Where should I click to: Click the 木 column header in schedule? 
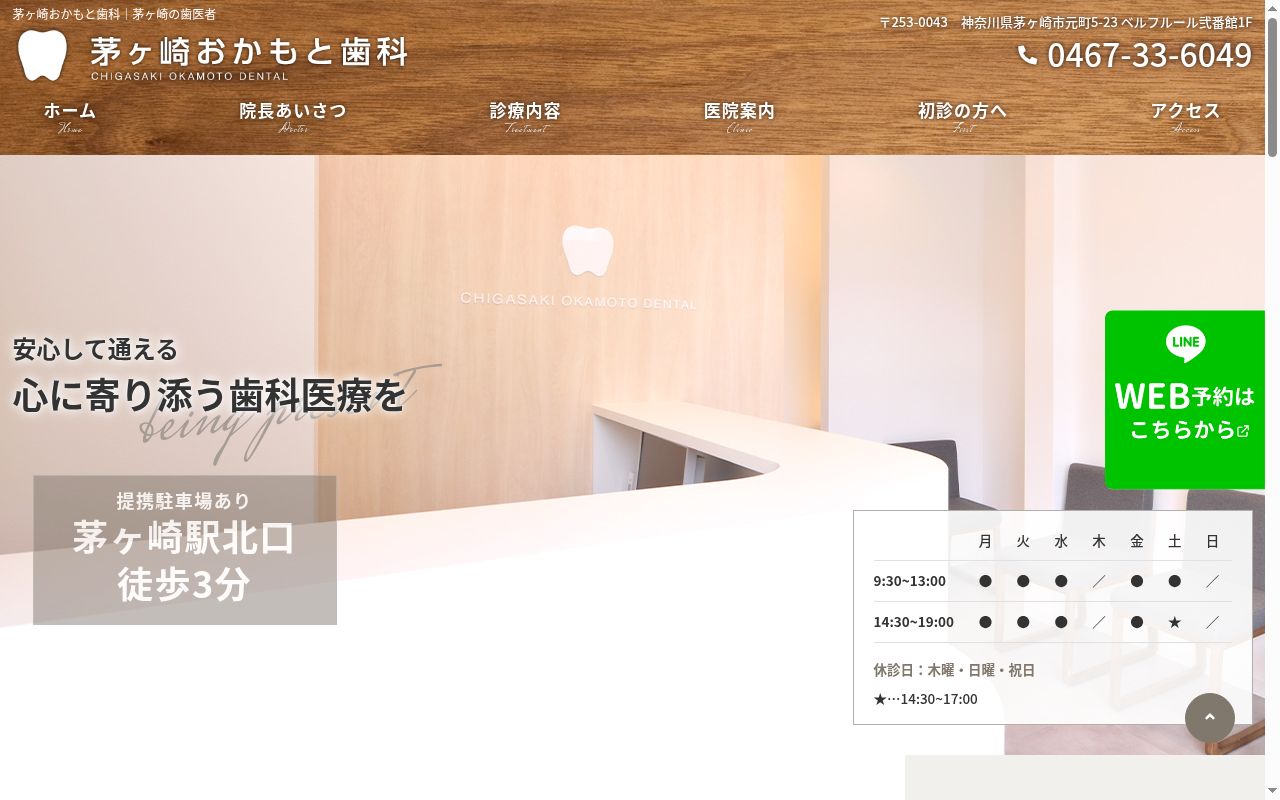coord(1099,541)
